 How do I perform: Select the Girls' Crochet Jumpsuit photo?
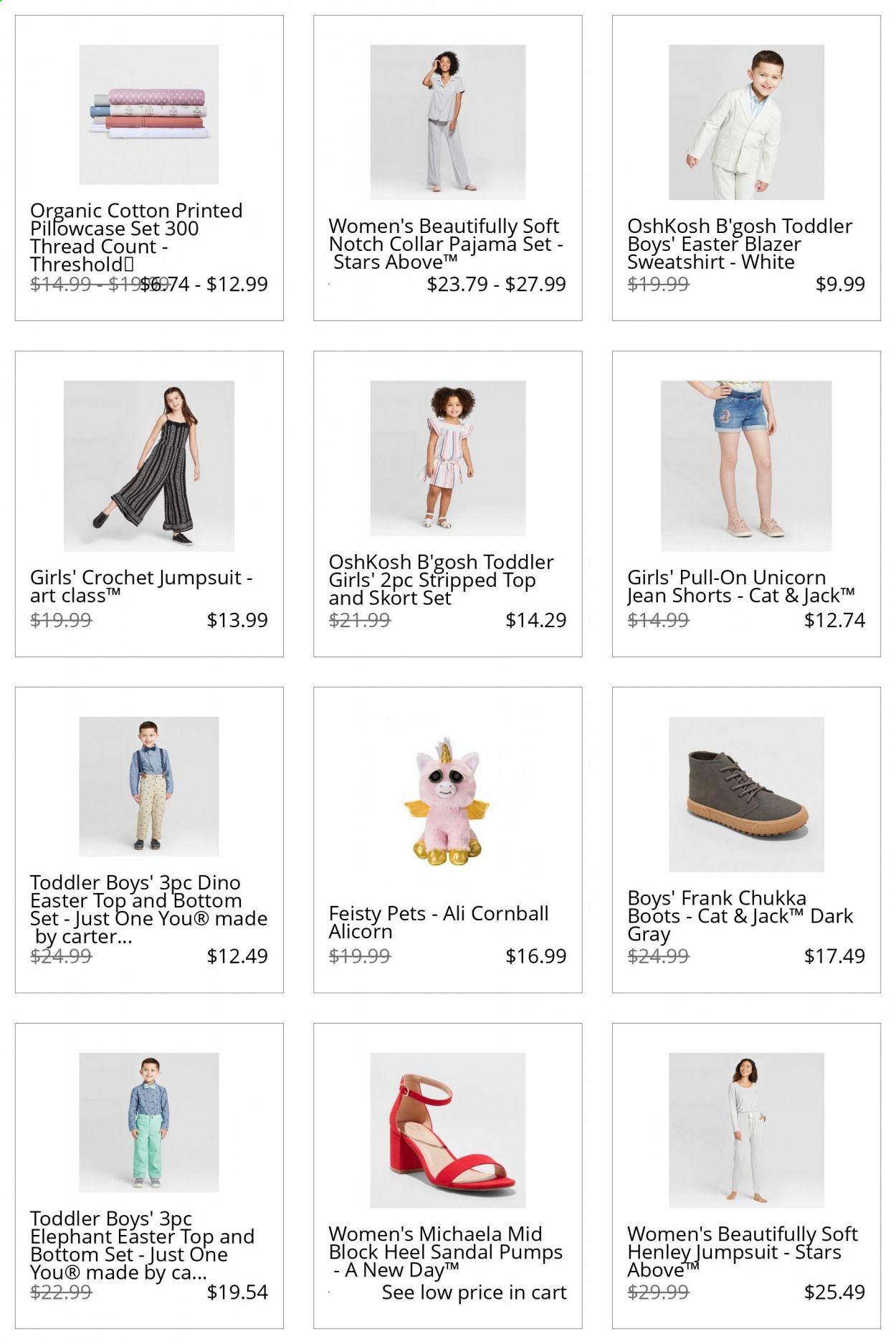(x=149, y=466)
